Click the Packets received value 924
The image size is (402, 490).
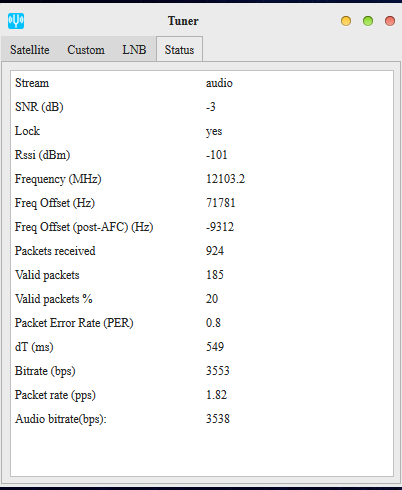215,251
